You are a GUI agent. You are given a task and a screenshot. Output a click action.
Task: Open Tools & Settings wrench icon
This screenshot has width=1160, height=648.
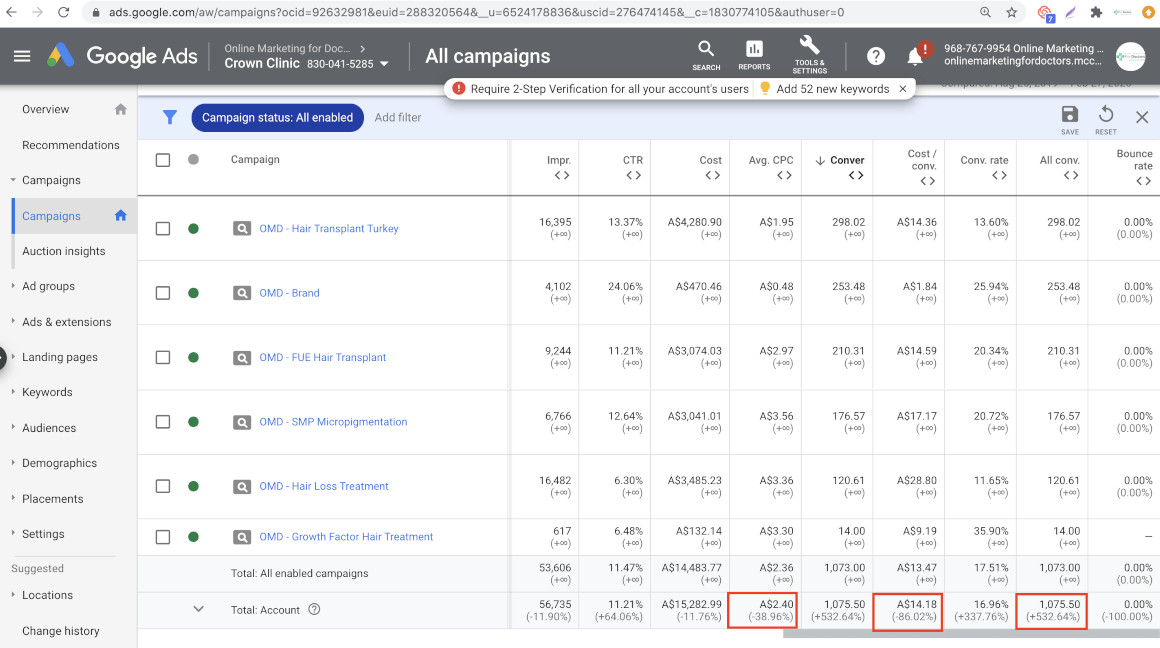point(809,55)
